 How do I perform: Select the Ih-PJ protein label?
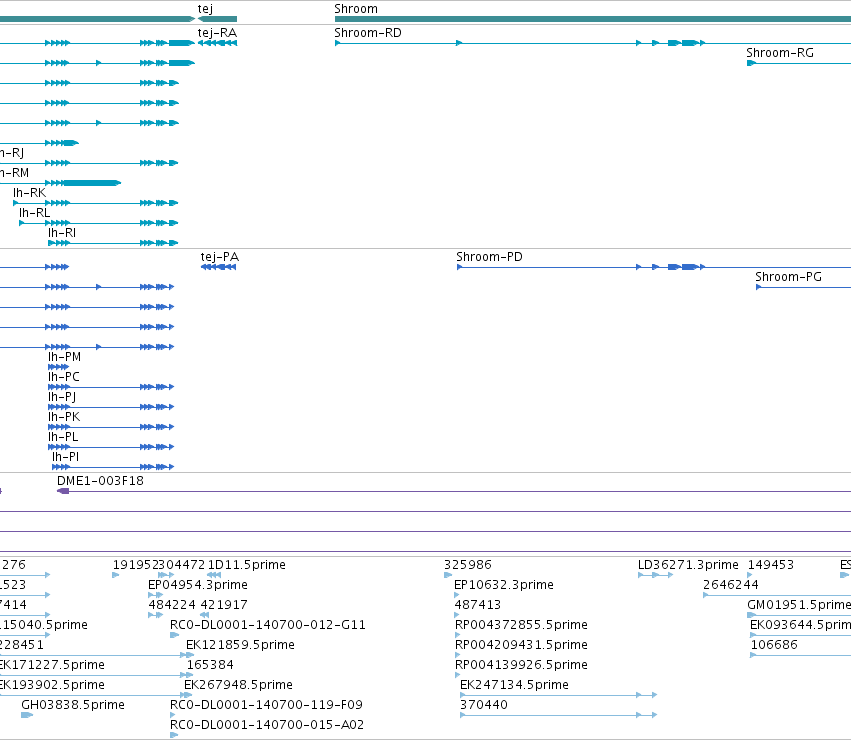[62, 397]
